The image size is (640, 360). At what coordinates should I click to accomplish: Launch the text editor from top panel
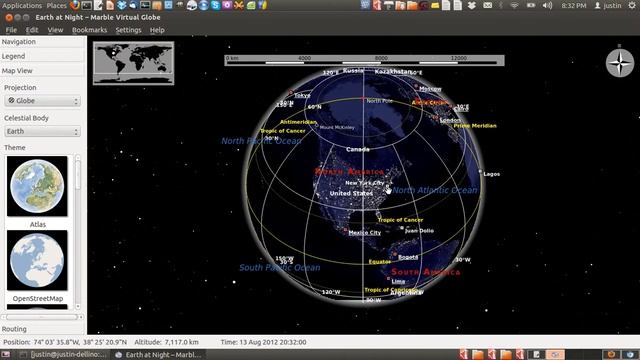point(98,5)
